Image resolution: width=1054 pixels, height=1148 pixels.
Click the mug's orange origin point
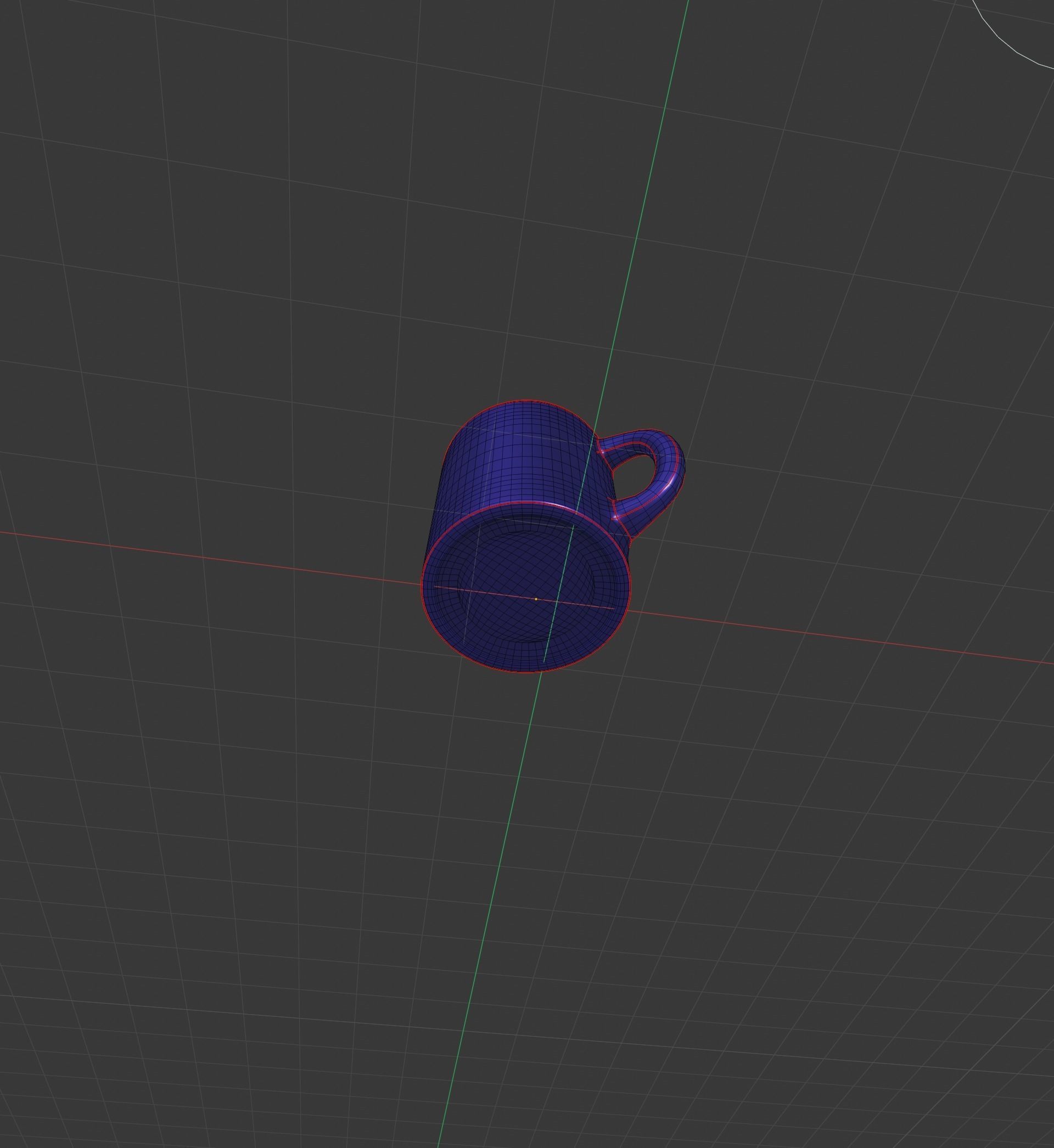tap(536, 599)
